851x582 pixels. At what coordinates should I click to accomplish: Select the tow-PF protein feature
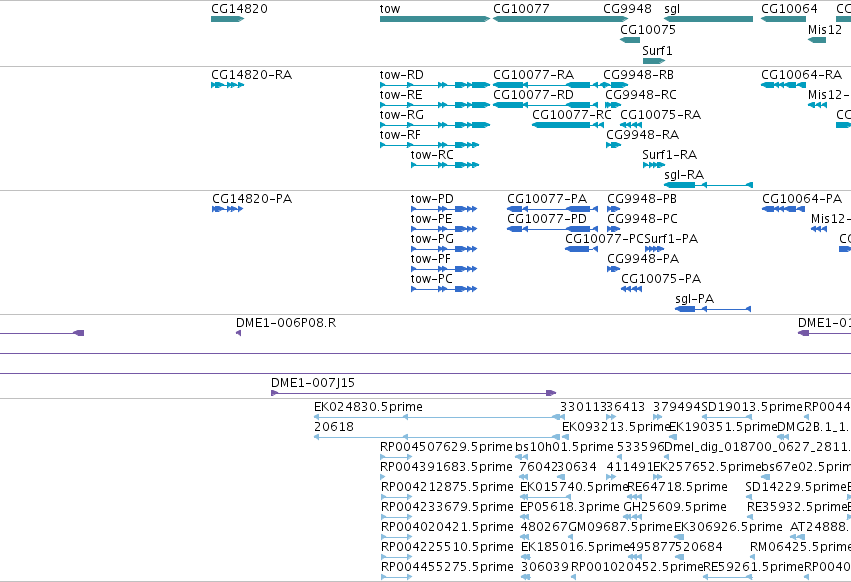pos(444,269)
